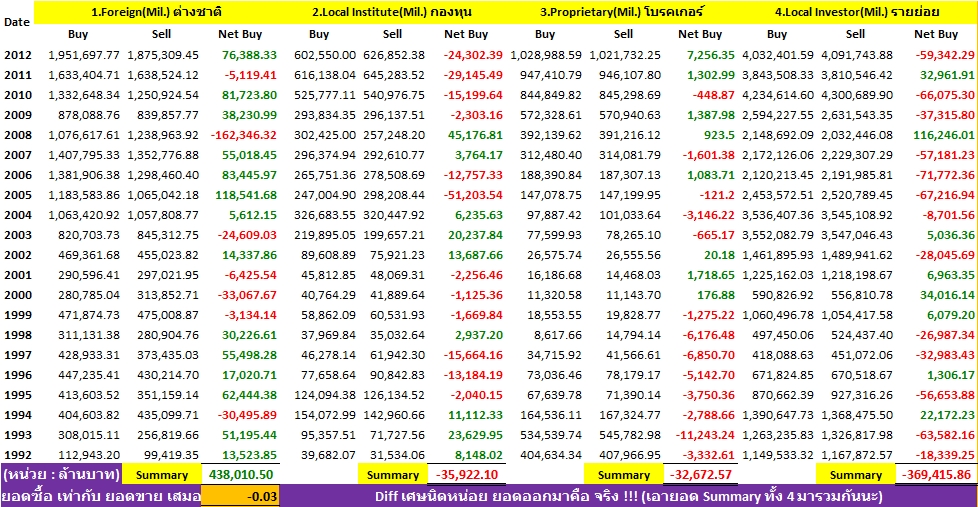
Task: Click Local Investor Net Buy -59,342.29
Action: pyautogui.click(x=944, y=55)
